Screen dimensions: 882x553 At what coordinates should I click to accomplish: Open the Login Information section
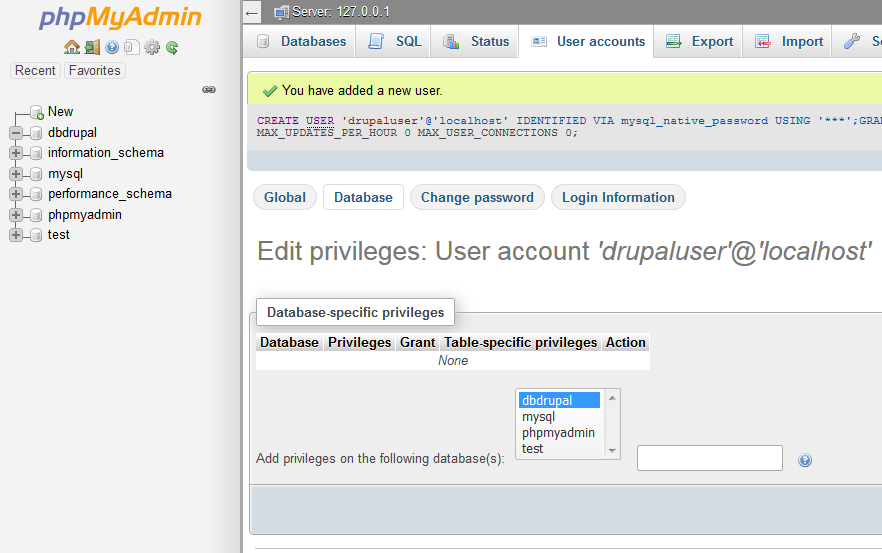(618, 197)
